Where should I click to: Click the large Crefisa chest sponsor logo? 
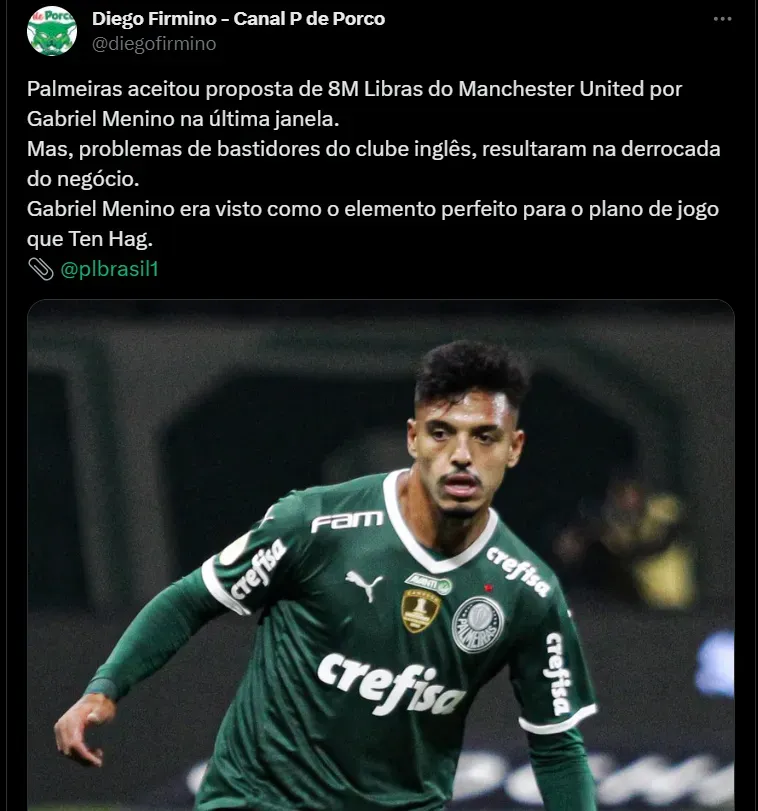tap(391, 684)
